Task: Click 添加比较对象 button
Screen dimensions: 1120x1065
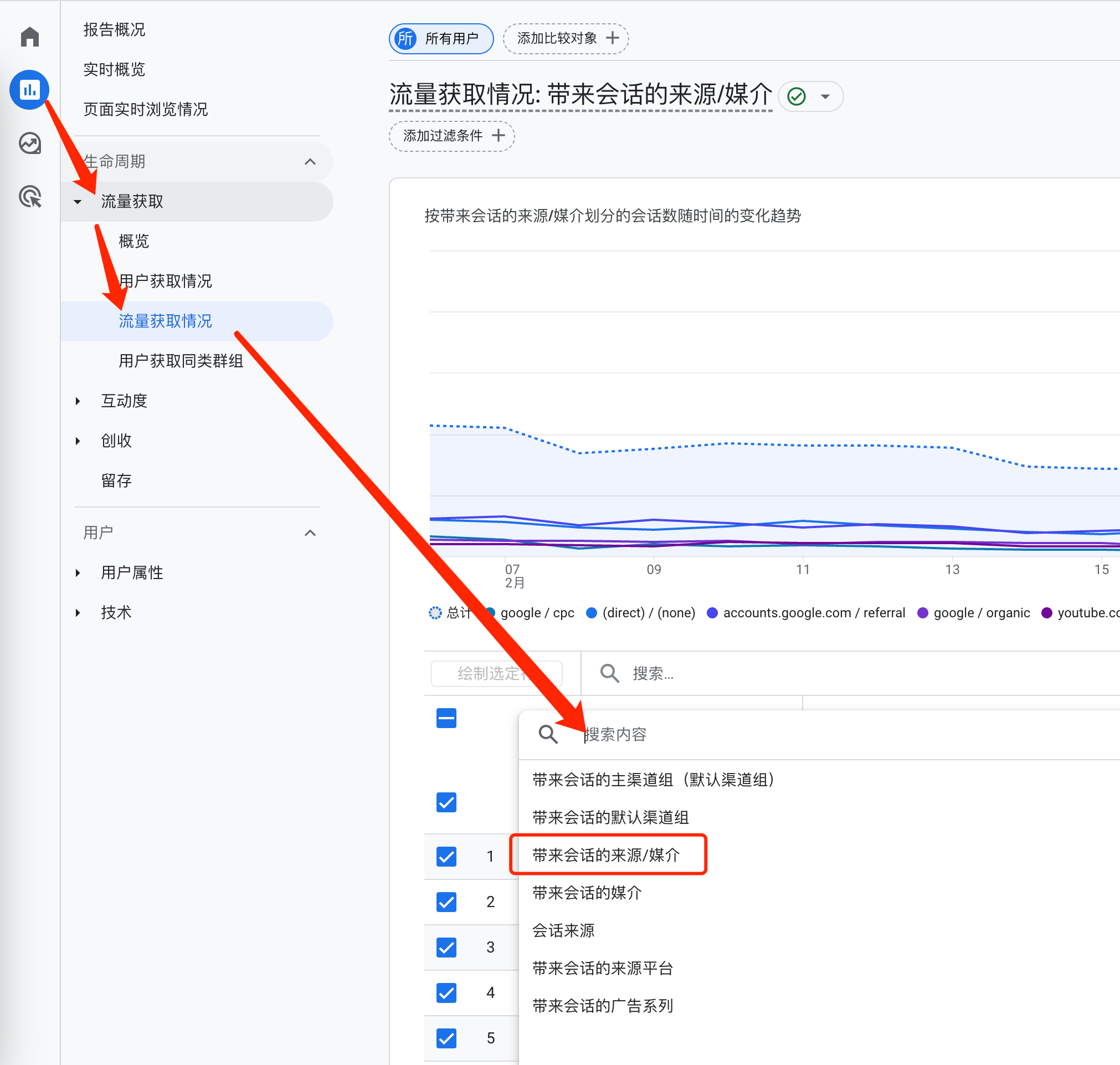Action: point(566,39)
